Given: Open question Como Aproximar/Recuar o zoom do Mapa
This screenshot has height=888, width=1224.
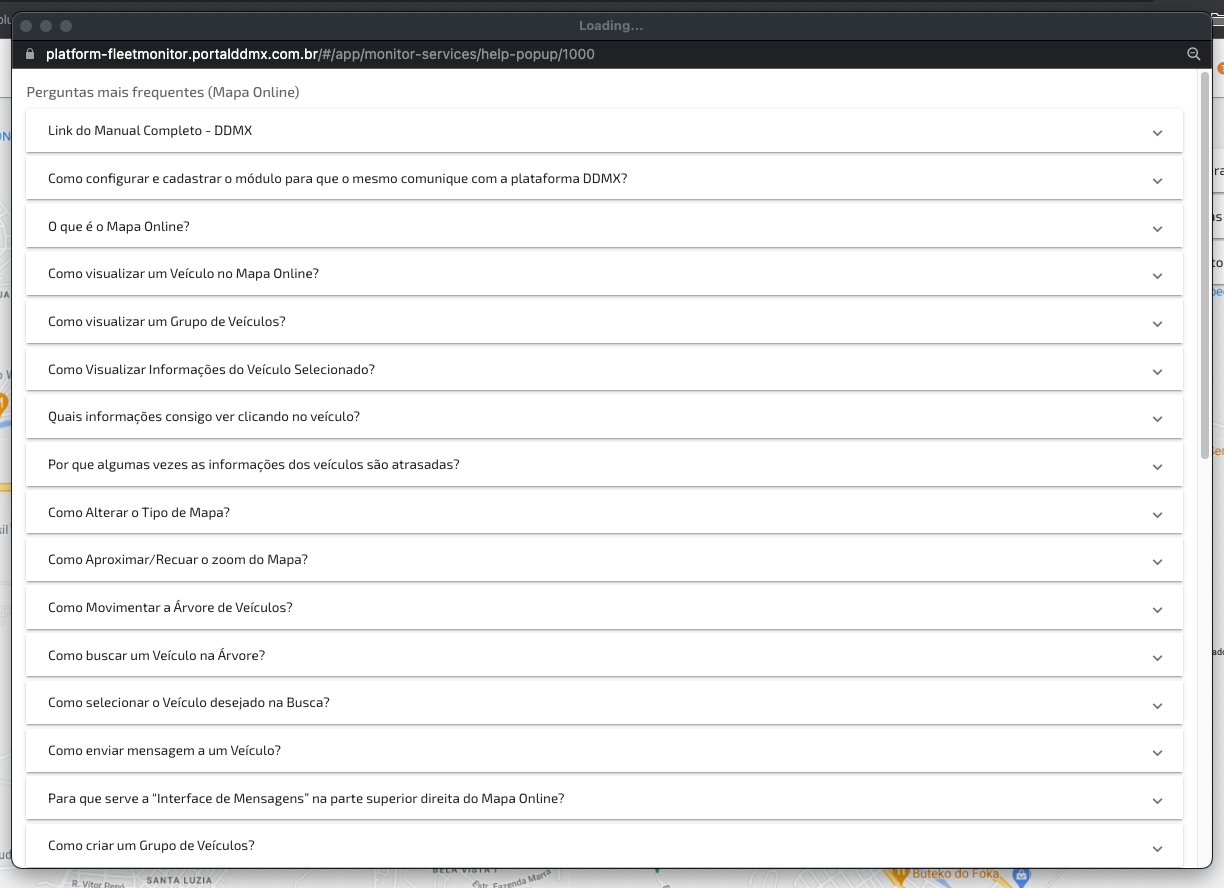Looking at the screenshot, I should (604, 560).
